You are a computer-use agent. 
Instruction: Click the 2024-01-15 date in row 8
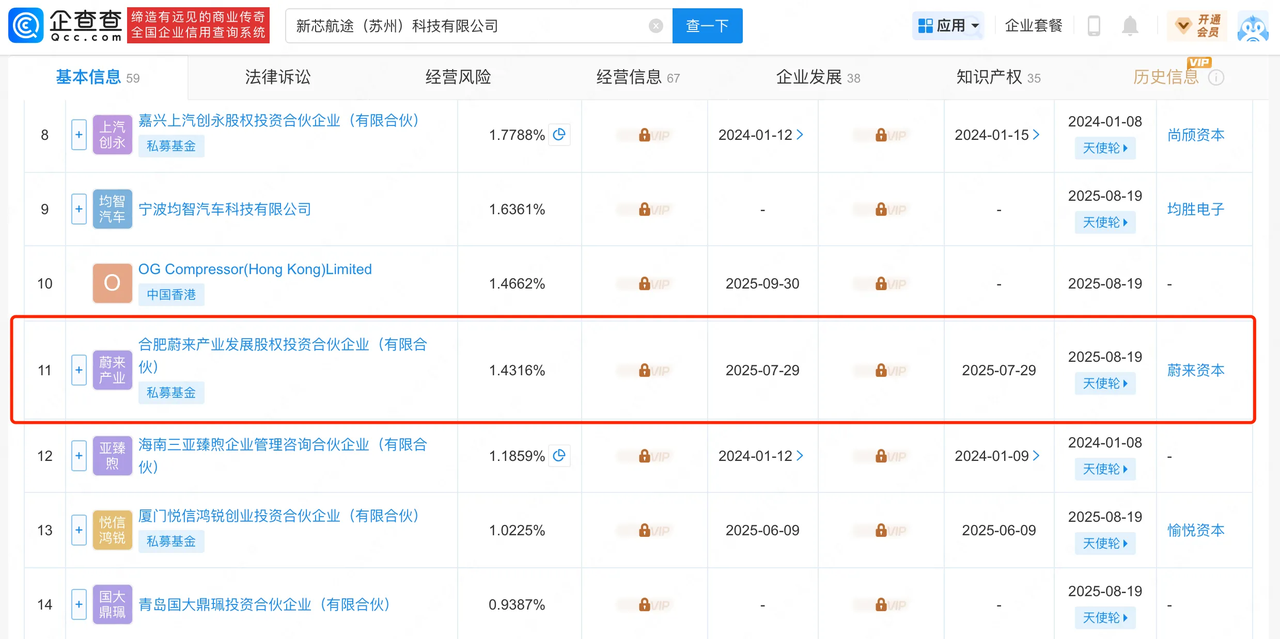(x=997, y=135)
